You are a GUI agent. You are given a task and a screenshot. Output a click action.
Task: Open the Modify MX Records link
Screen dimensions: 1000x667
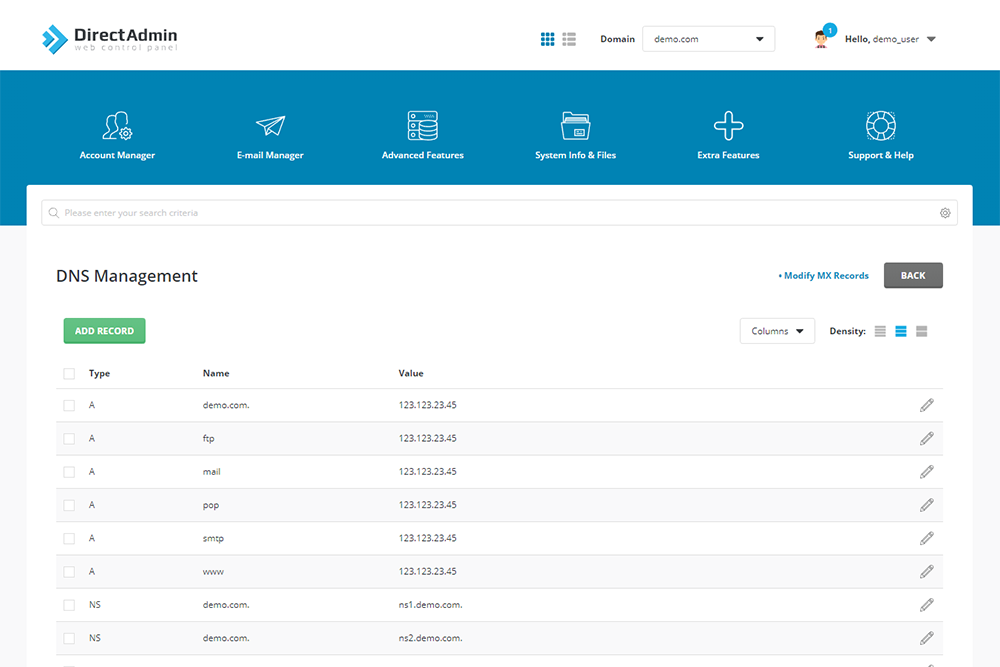coord(823,275)
